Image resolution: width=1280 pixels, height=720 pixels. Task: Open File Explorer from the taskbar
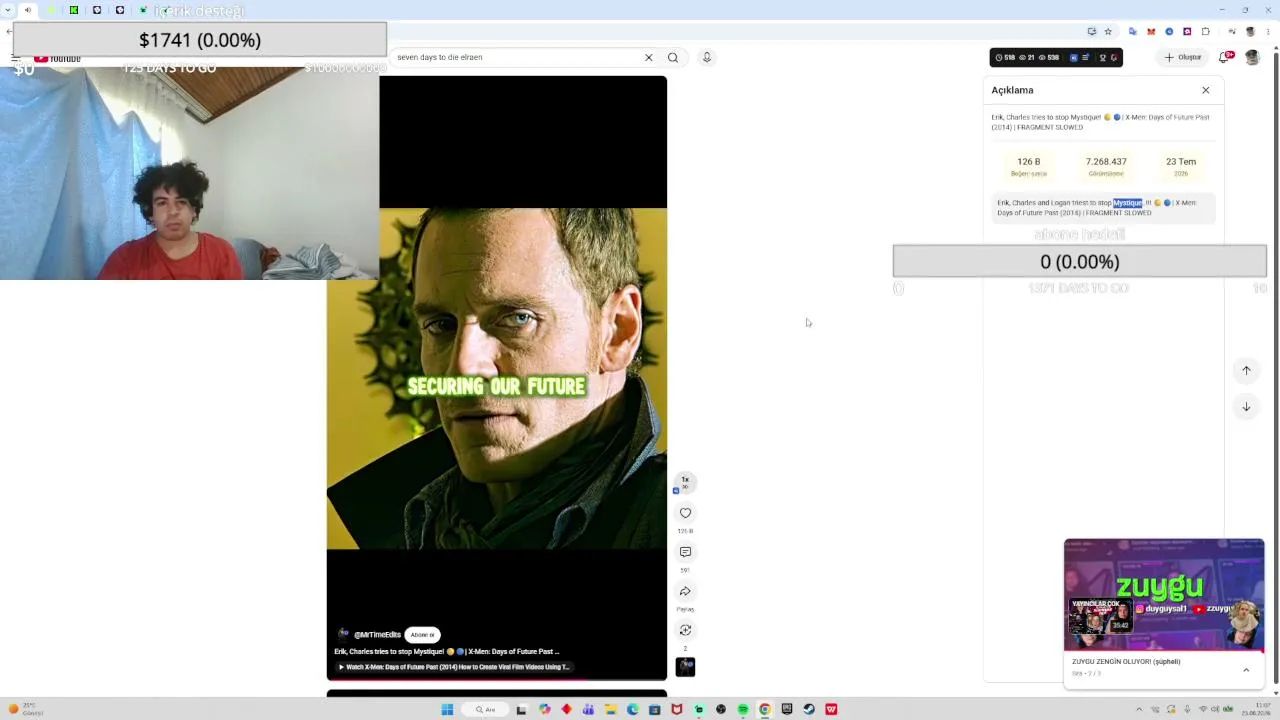pos(610,709)
